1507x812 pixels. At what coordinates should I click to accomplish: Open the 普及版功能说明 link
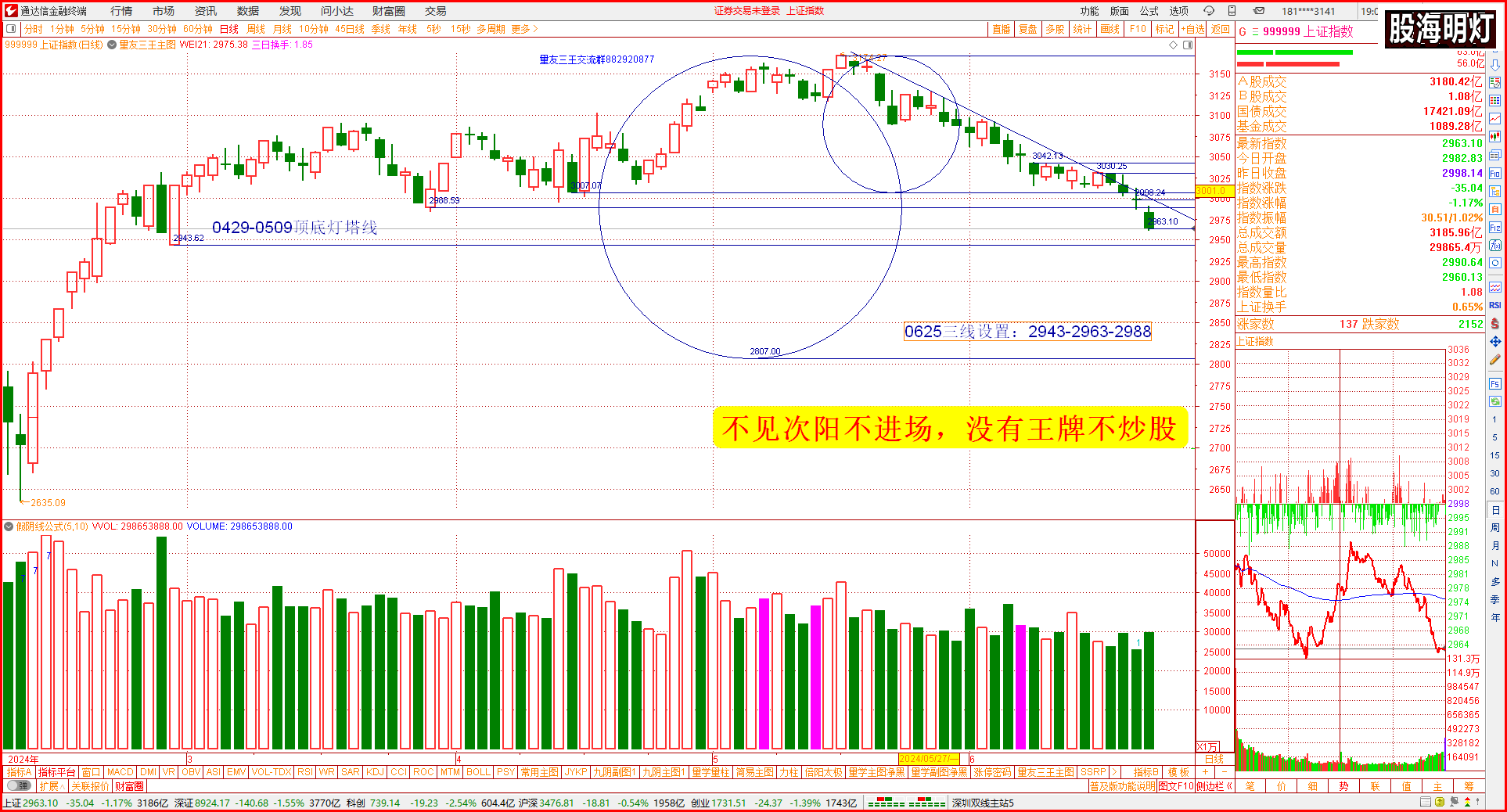coord(1123,786)
